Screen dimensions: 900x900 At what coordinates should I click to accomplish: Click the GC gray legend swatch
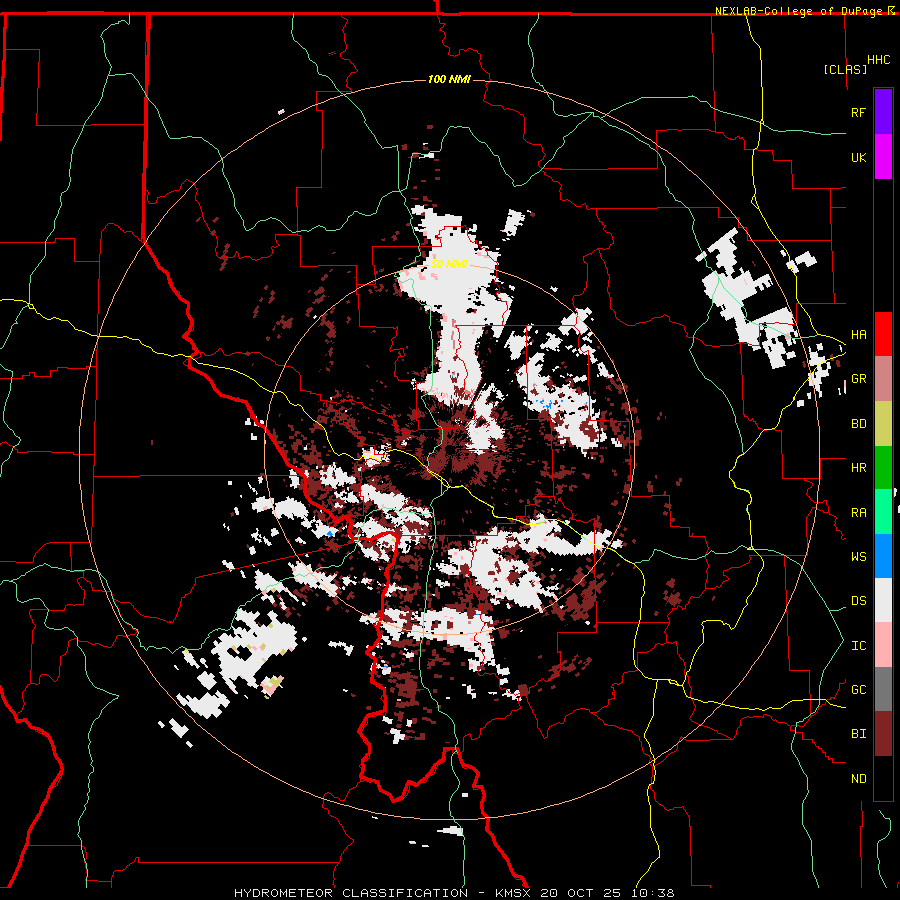(x=883, y=689)
